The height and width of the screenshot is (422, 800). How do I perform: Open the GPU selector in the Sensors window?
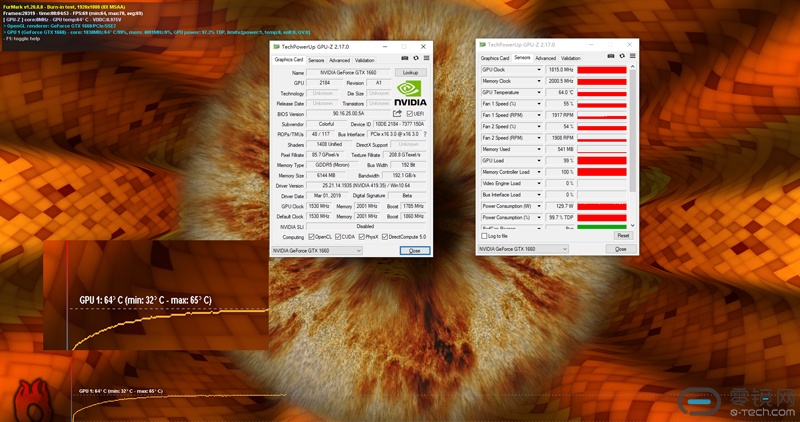(x=523, y=249)
